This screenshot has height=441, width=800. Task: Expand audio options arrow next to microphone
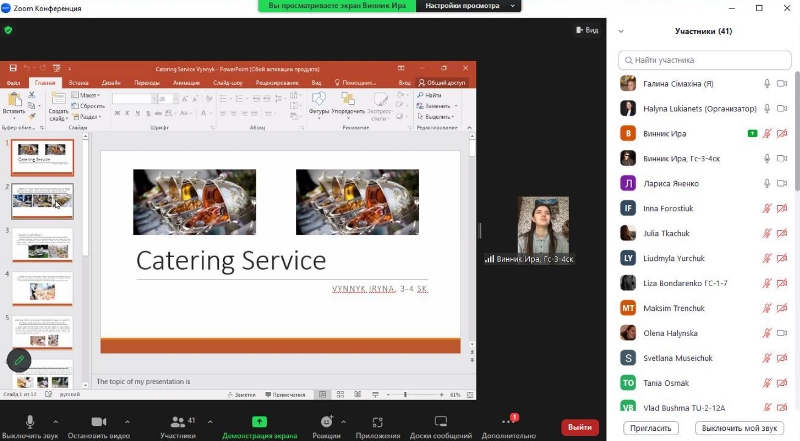[x=56, y=422]
